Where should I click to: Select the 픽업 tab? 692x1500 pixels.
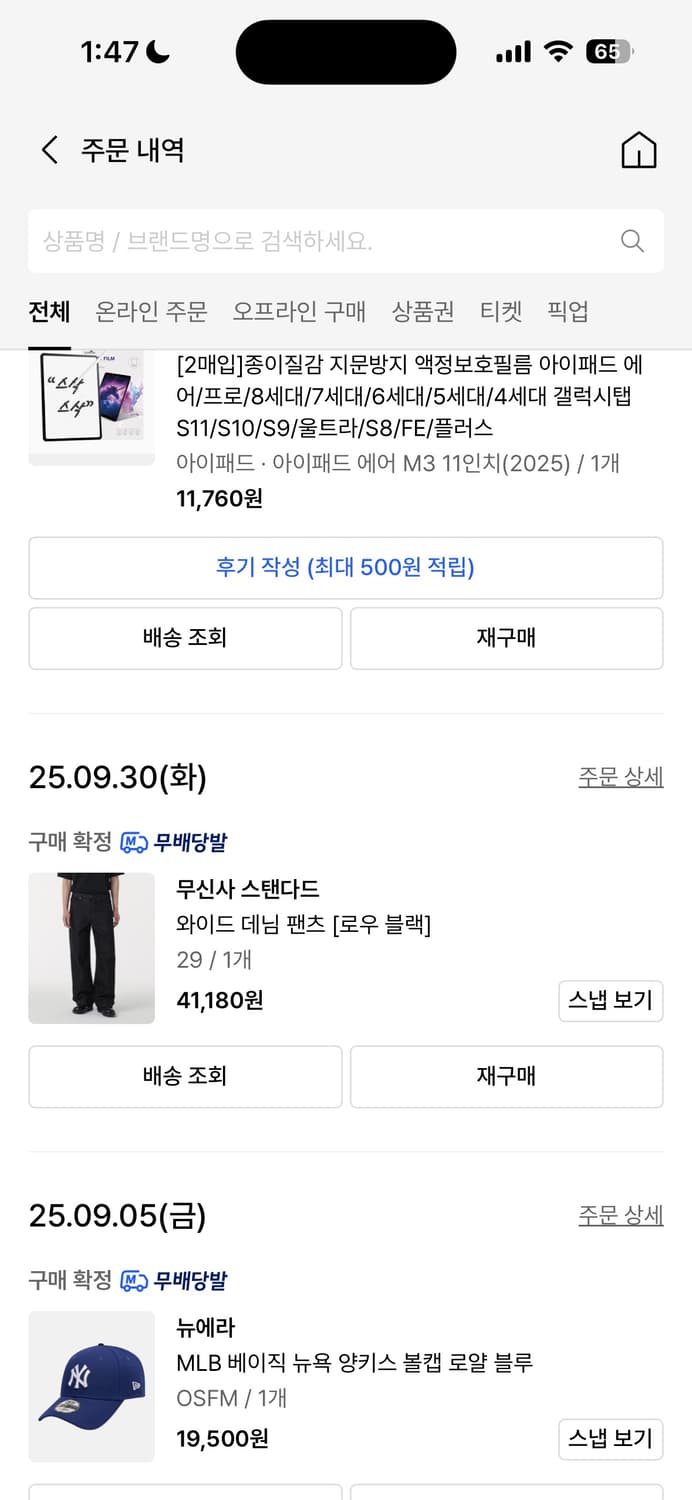click(568, 312)
